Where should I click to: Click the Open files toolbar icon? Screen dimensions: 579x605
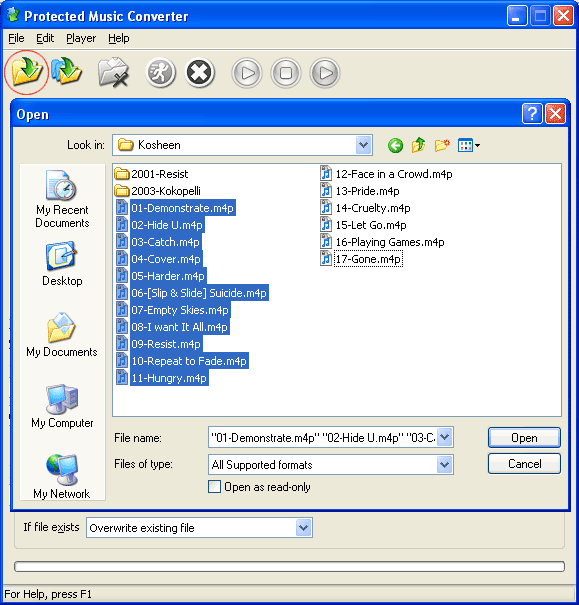pyautogui.click(x=27, y=71)
